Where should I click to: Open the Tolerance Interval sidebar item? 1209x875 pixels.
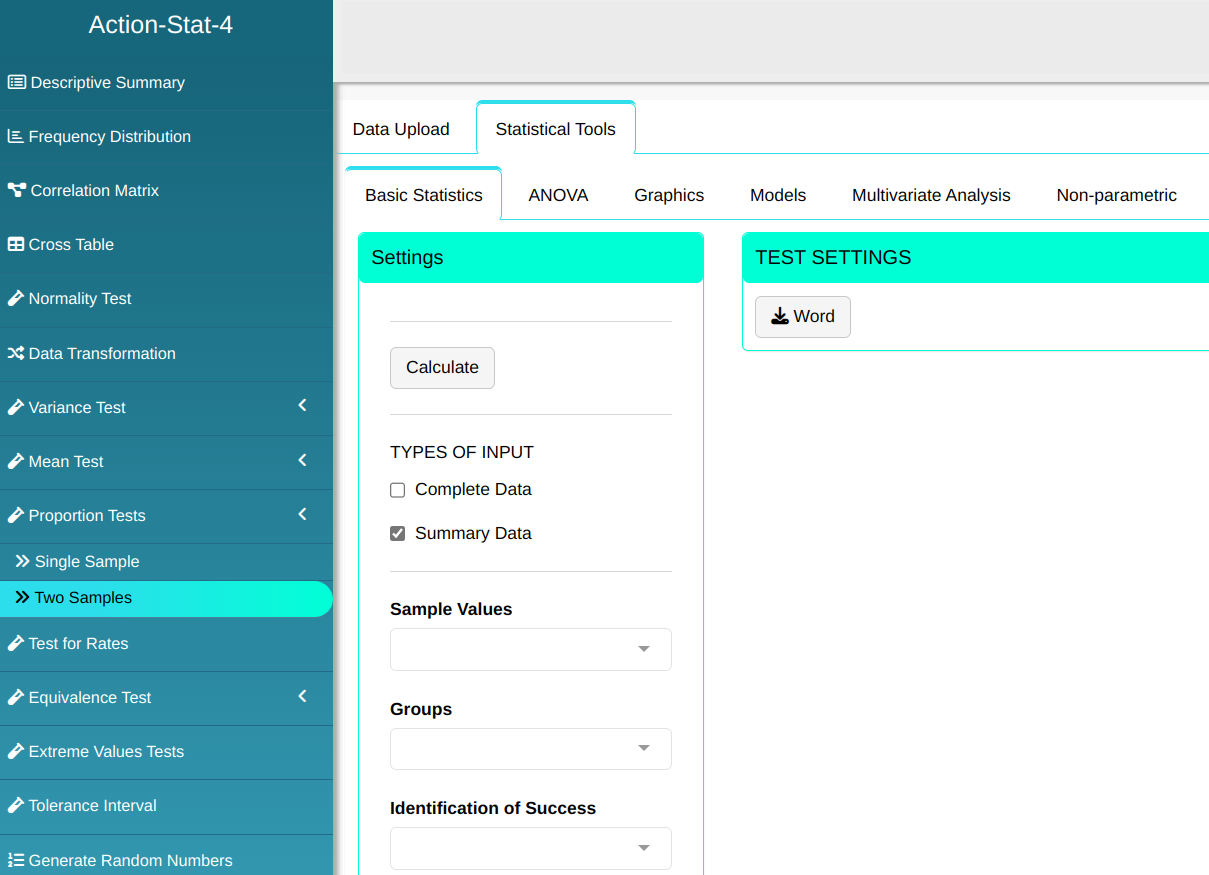point(92,806)
